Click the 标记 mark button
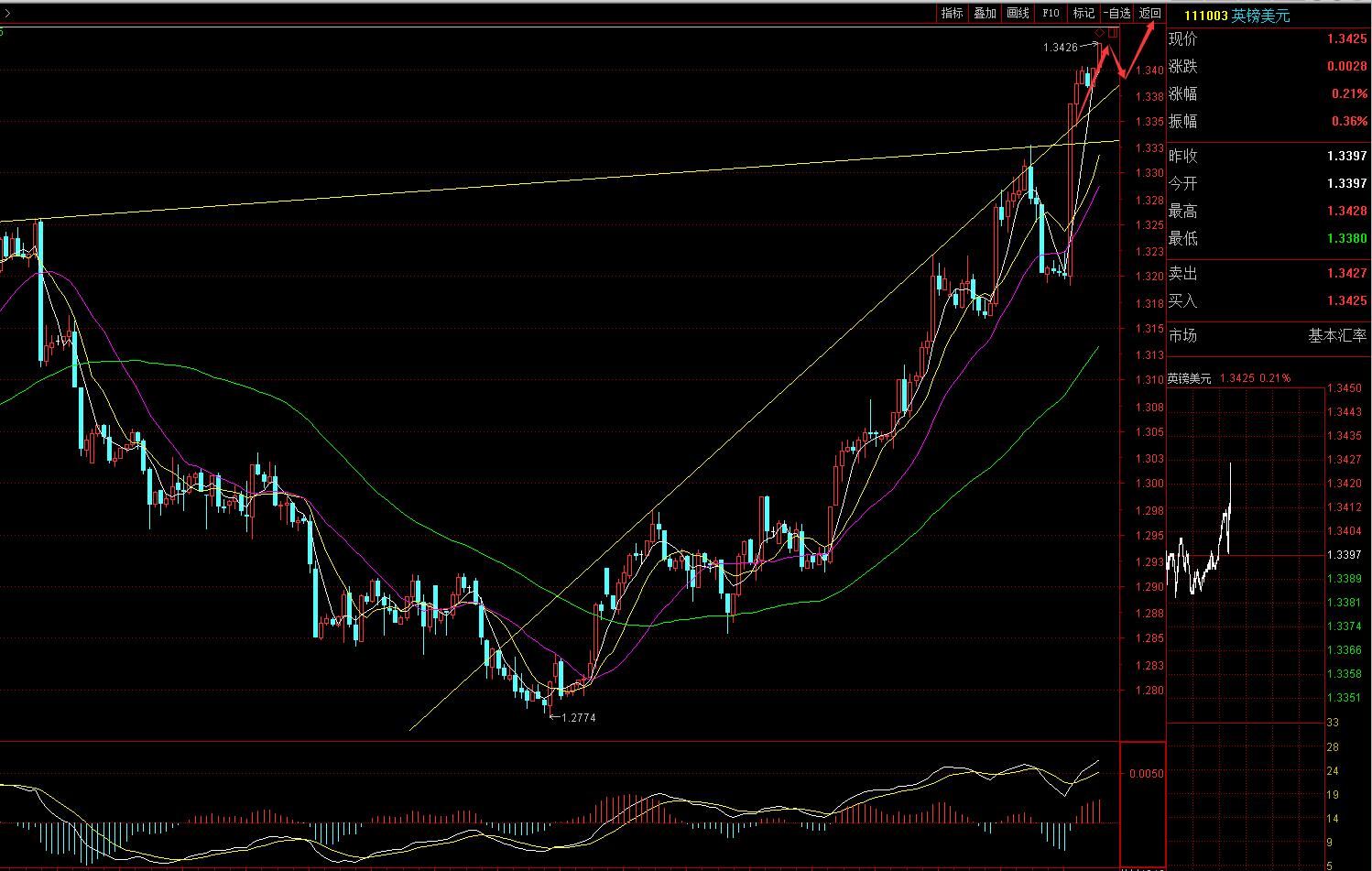 coord(1083,13)
